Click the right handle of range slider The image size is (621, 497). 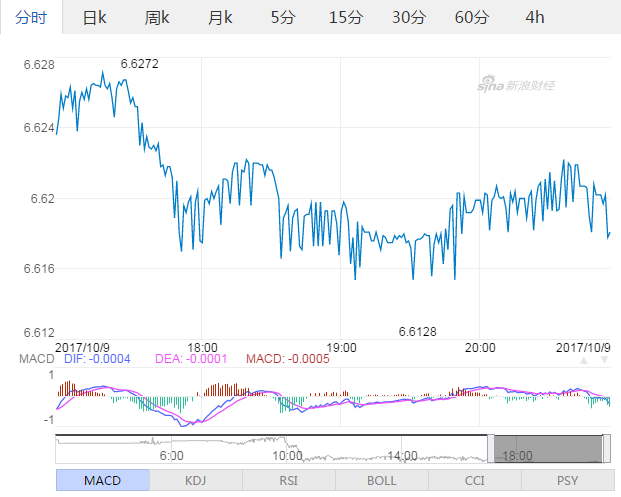point(606,448)
